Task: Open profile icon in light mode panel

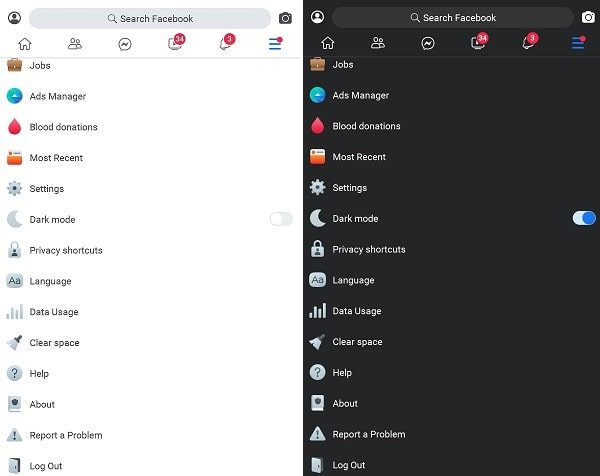Action: 15,18
